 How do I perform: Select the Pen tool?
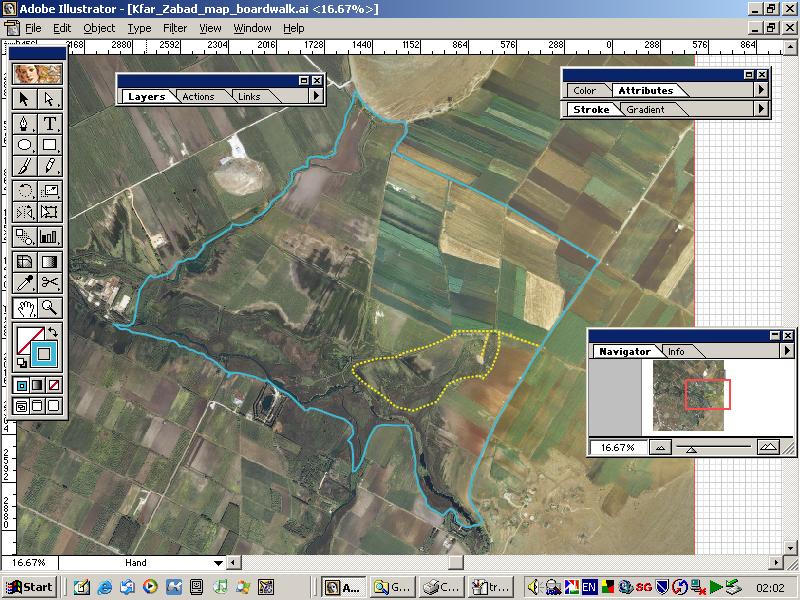pos(25,123)
